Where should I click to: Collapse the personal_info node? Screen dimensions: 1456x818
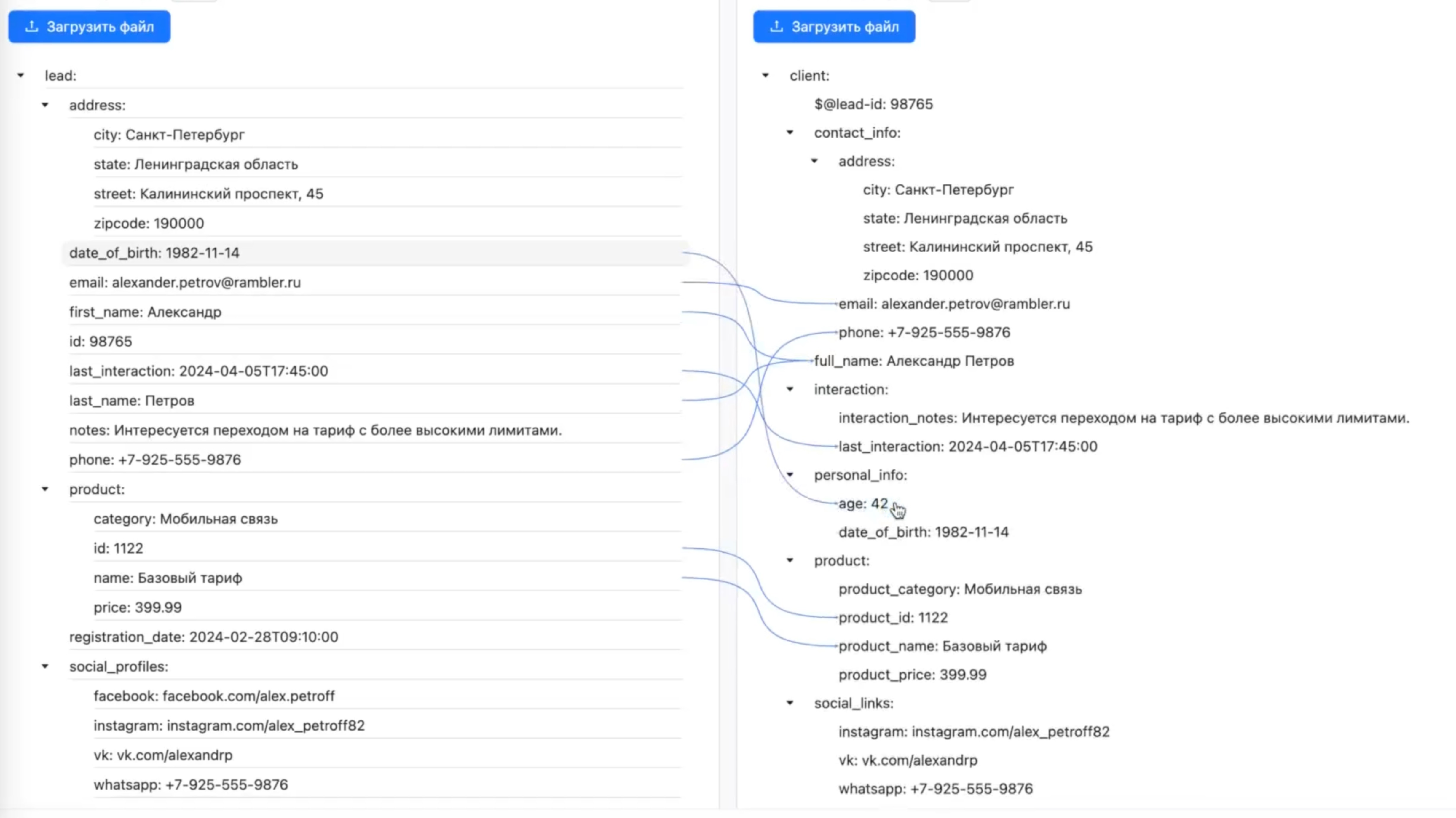click(789, 475)
